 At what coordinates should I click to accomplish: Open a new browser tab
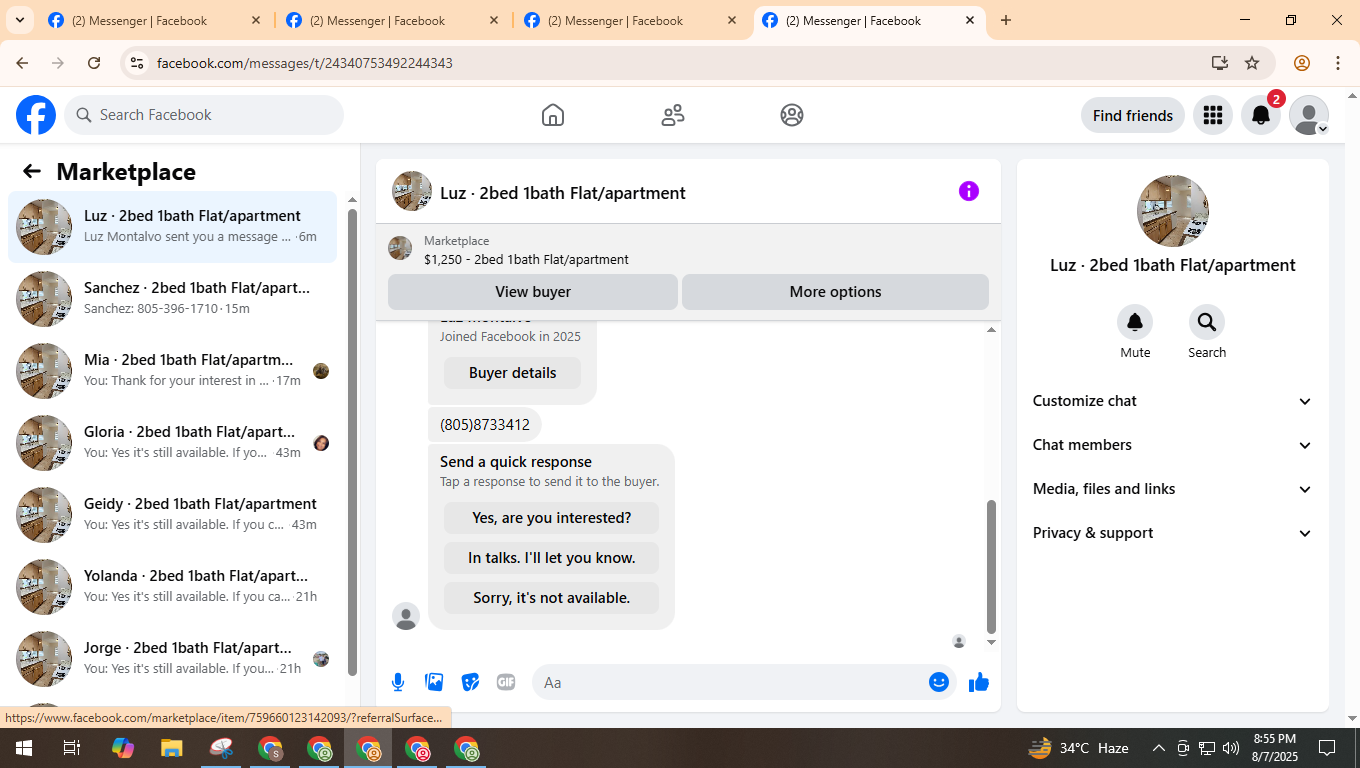coord(1006,20)
